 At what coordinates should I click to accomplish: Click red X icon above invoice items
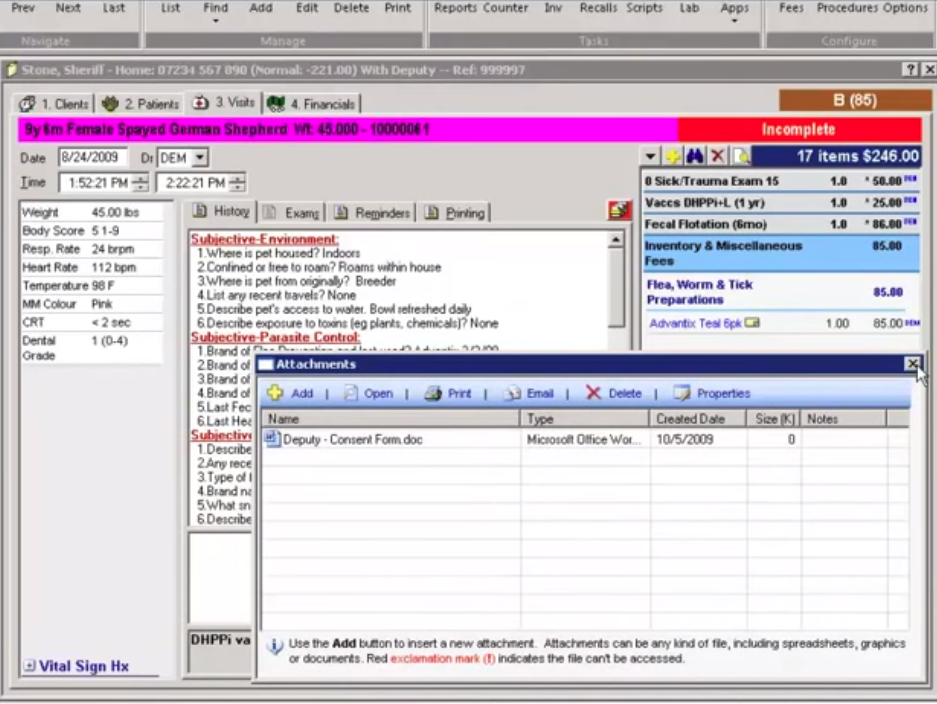(717, 157)
